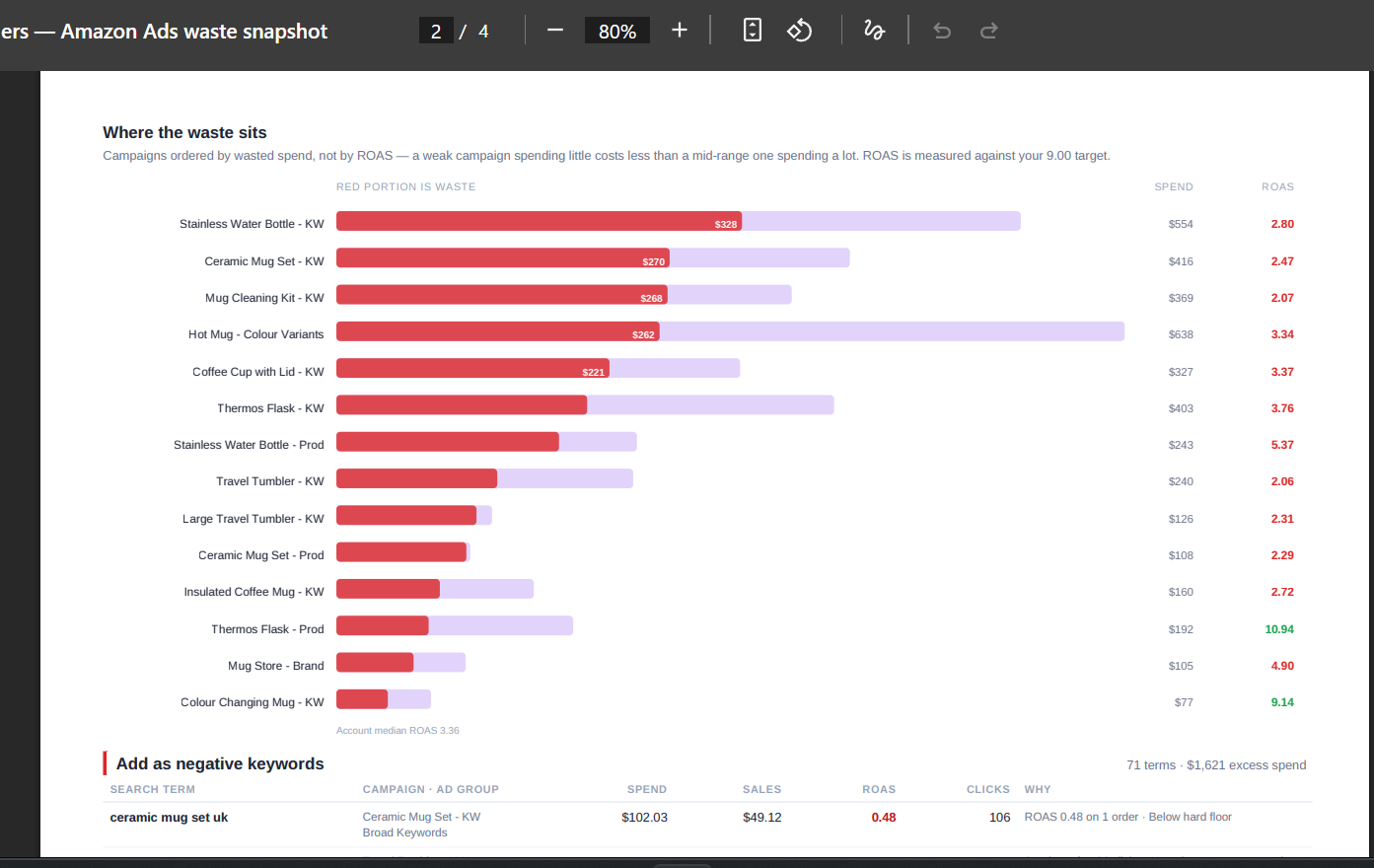Toggle fit to page icon
The image size is (1374, 868).
click(753, 31)
